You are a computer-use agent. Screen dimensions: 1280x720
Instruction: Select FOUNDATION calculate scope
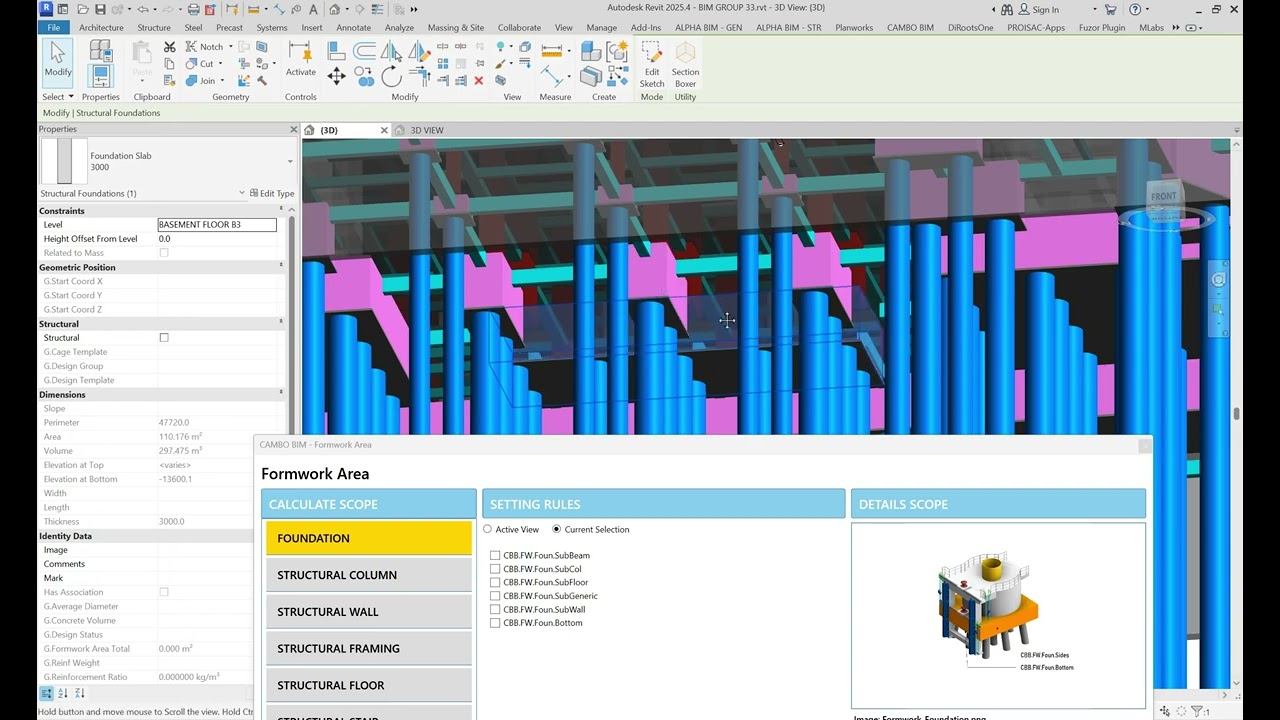pyautogui.click(x=369, y=538)
